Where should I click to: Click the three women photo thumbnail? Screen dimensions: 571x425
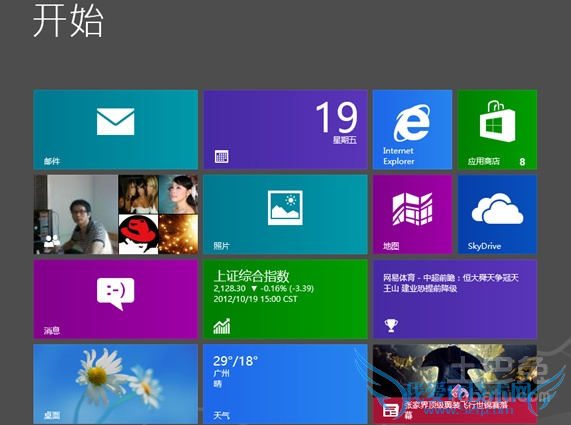tap(138, 194)
